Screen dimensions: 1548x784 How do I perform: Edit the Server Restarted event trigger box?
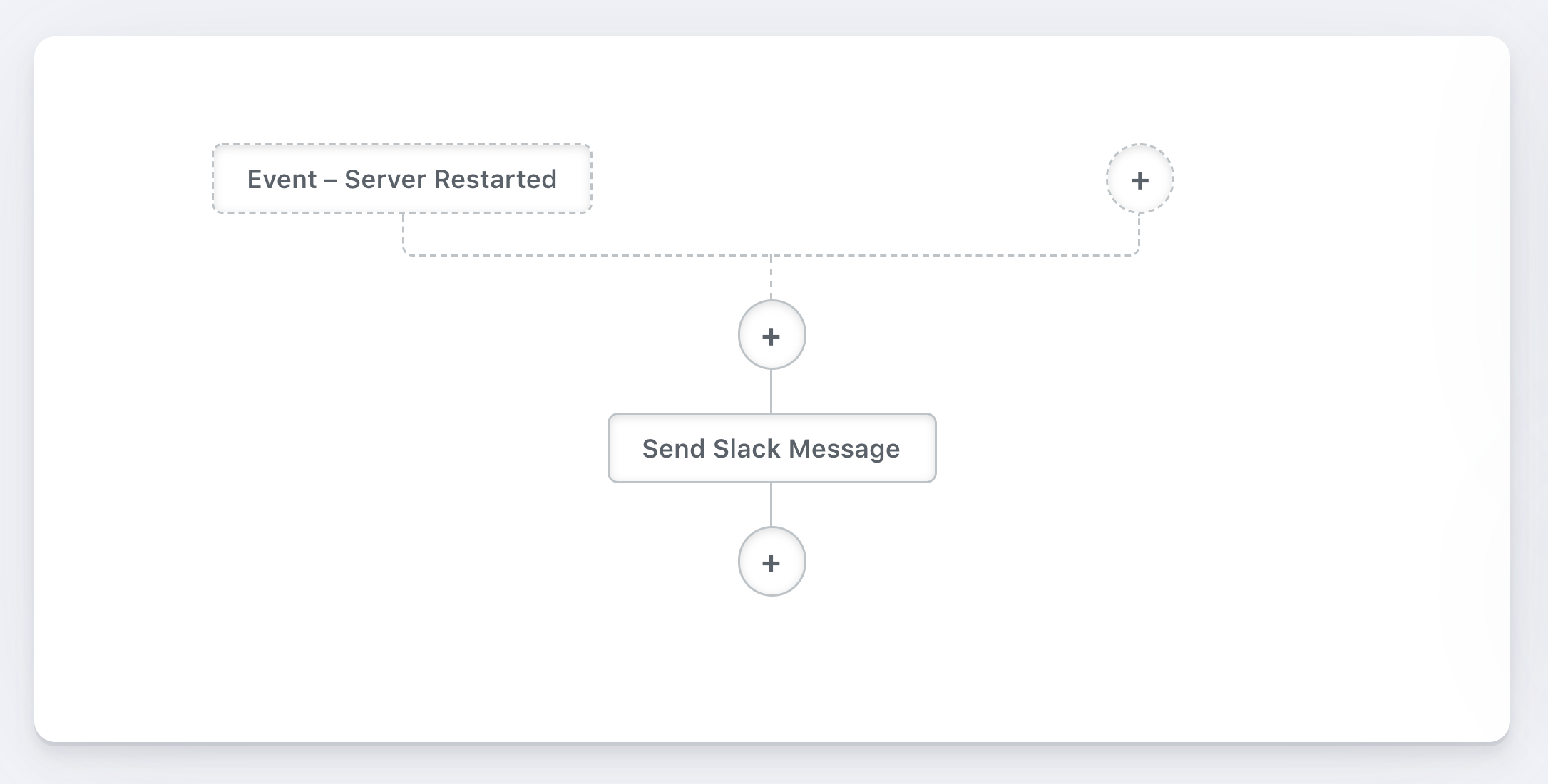tap(402, 179)
